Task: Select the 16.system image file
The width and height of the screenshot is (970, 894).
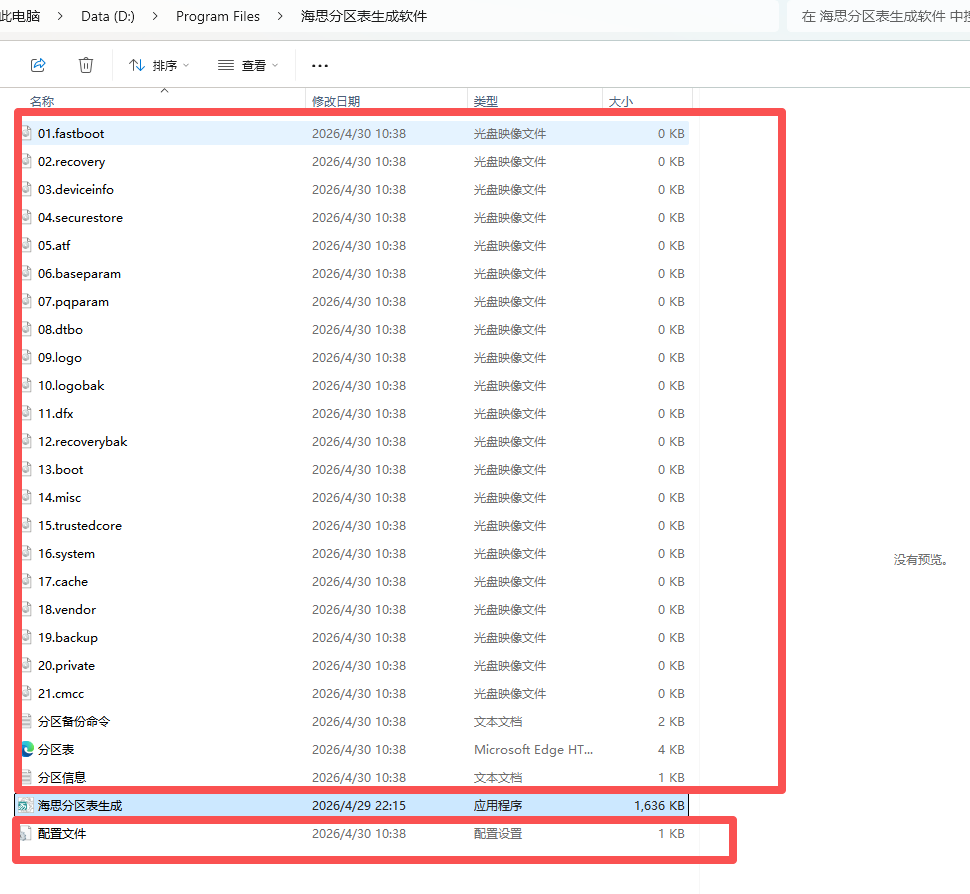Action: [x=67, y=553]
